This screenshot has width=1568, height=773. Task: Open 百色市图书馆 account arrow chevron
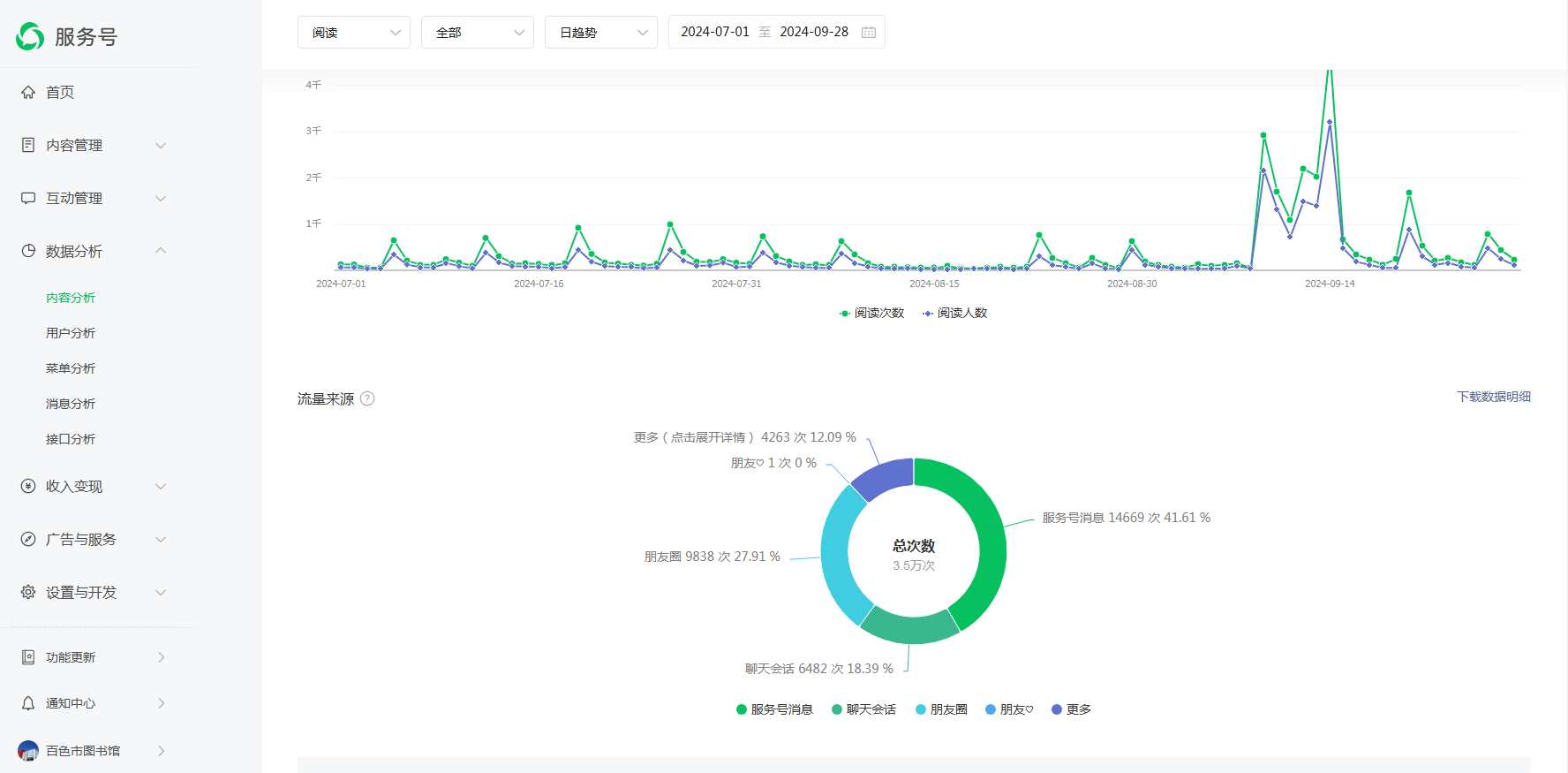click(161, 751)
